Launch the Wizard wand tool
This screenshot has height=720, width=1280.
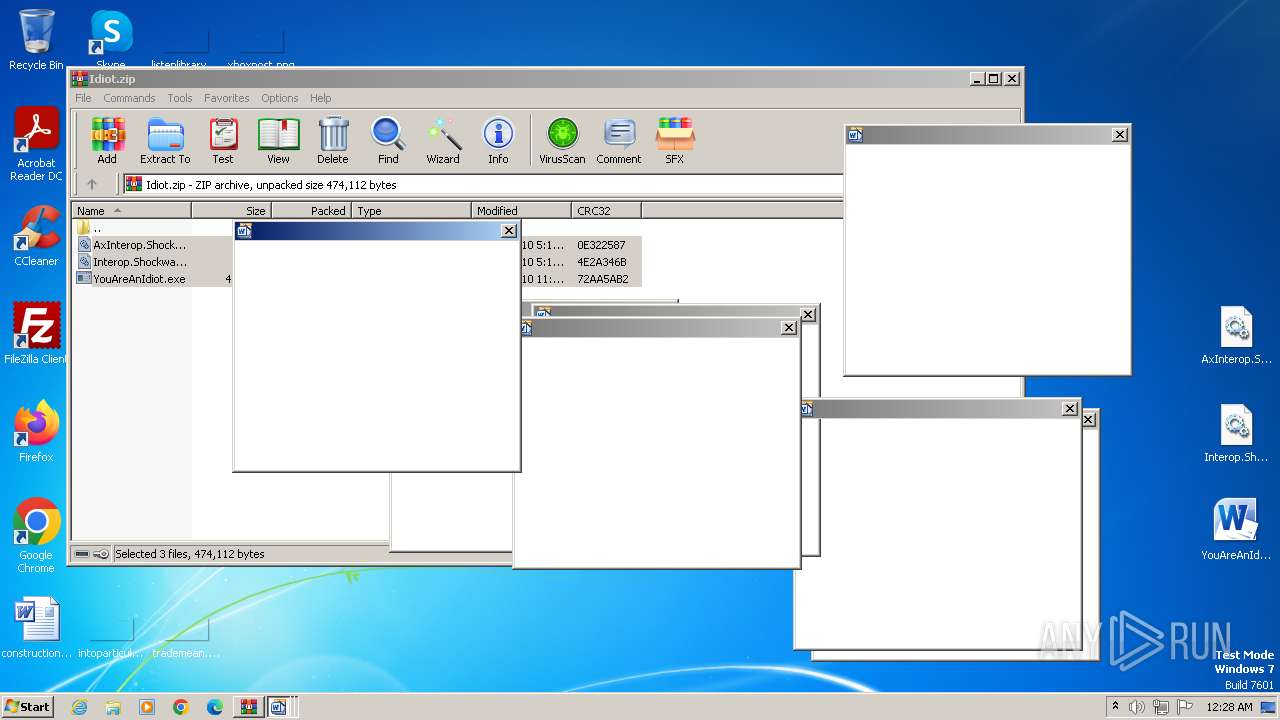[443, 141]
